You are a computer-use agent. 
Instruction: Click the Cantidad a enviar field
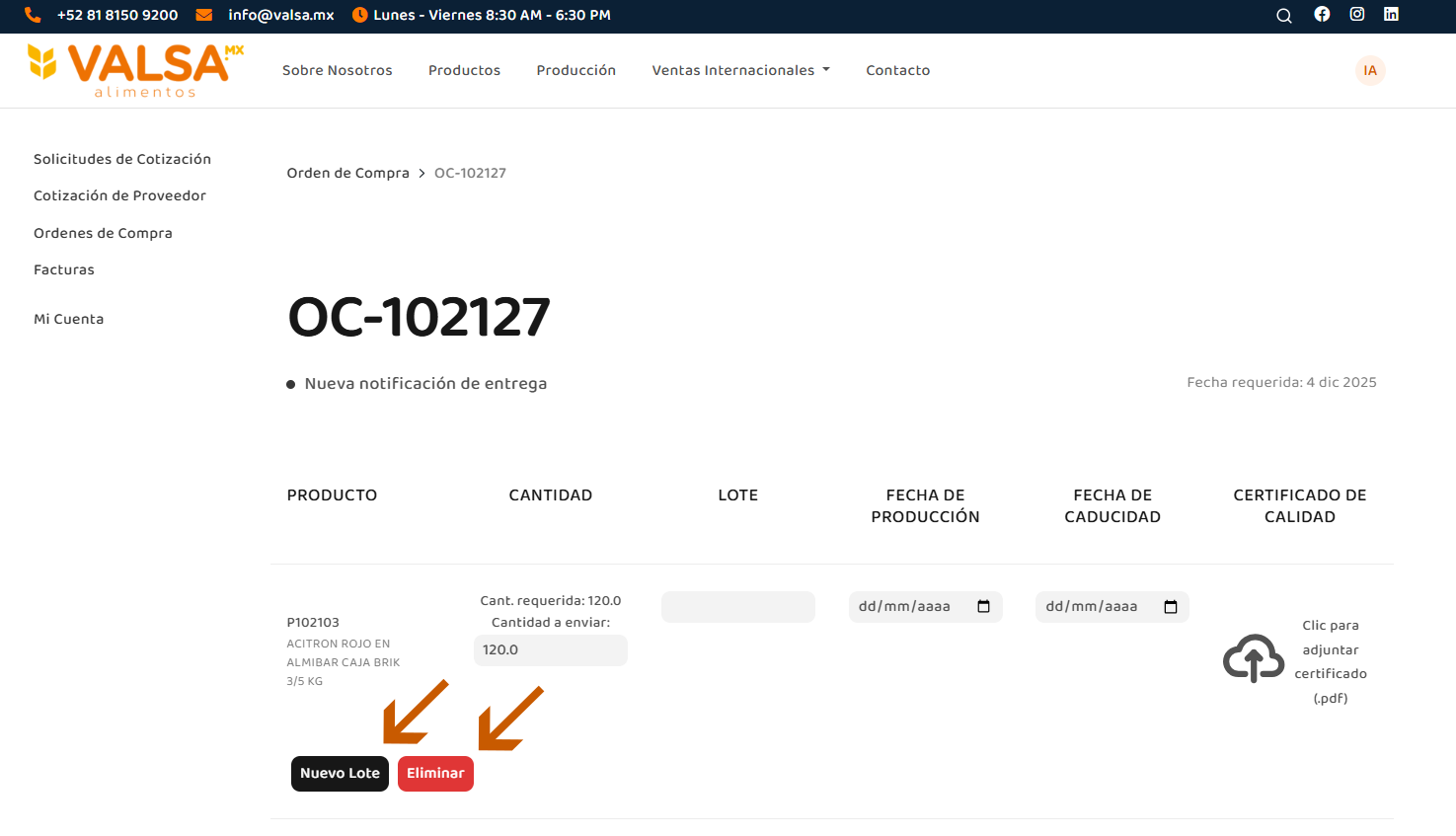(550, 650)
